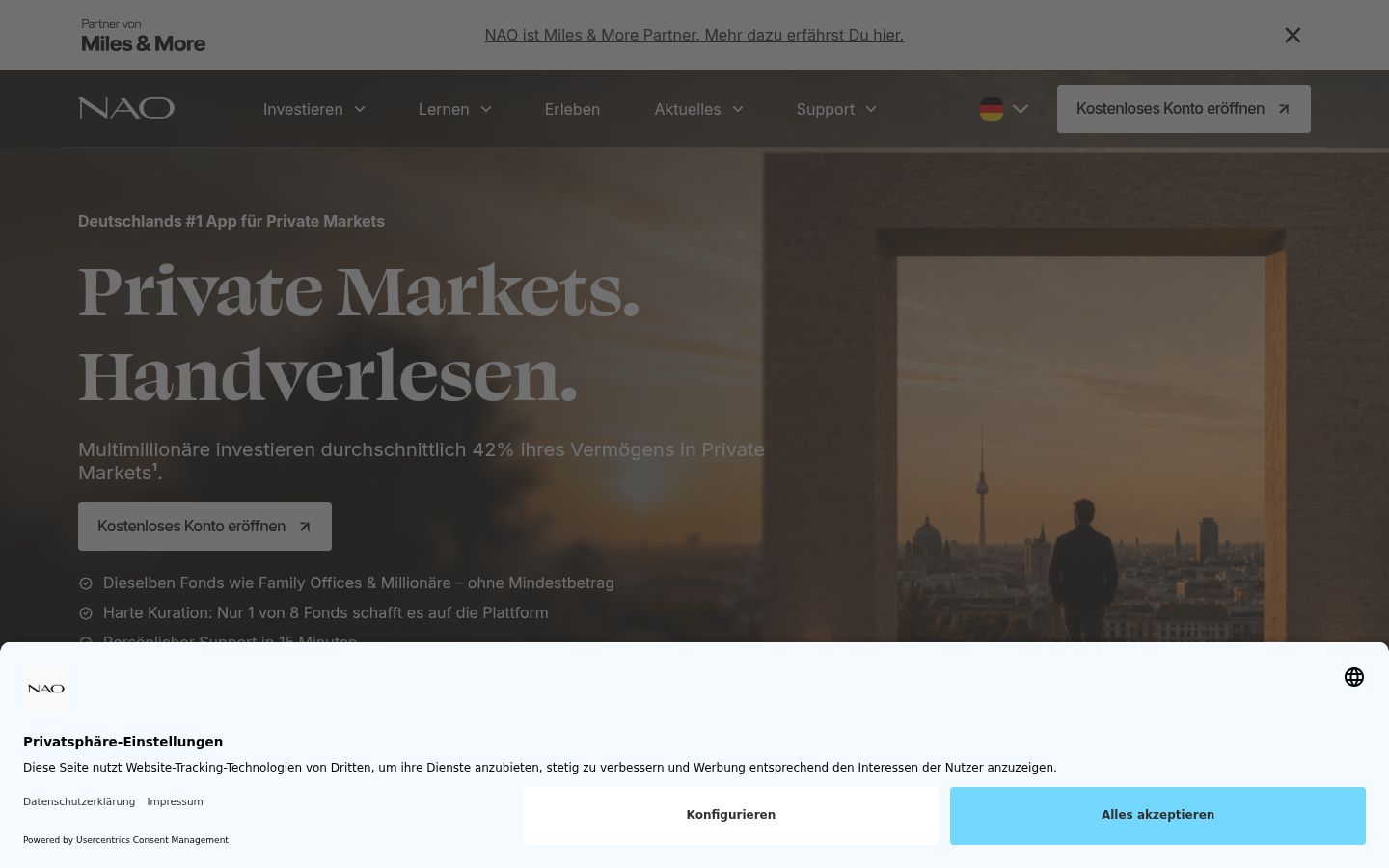Click the Multimillionäre investieren durchschnittlich 42% text

pyautogui.click(x=422, y=461)
